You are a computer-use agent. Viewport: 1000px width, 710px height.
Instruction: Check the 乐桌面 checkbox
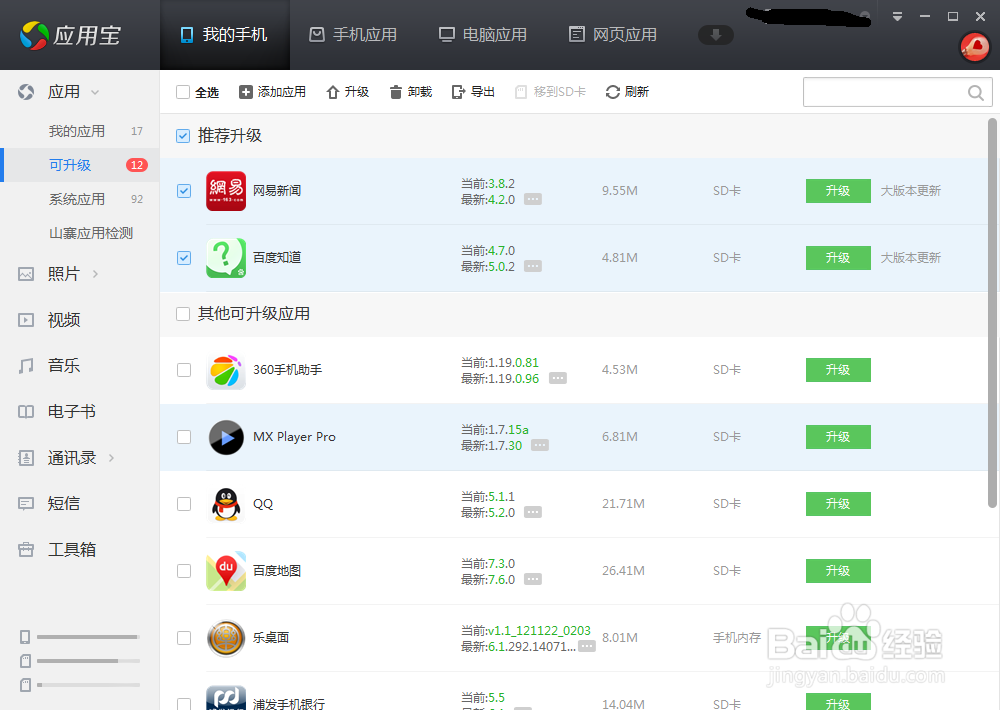click(184, 638)
